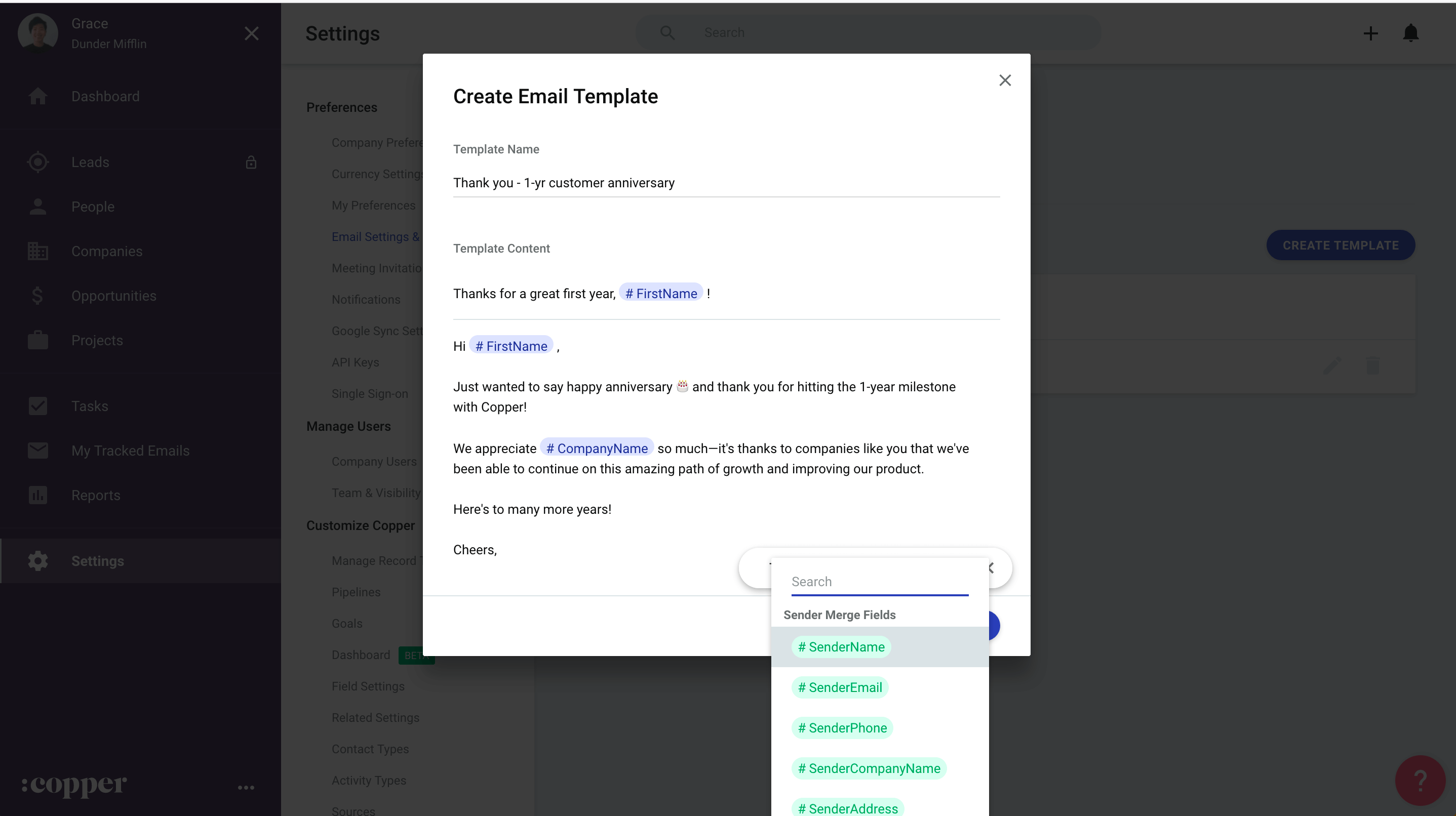Click the Settings gear icon

coord(38,560)
